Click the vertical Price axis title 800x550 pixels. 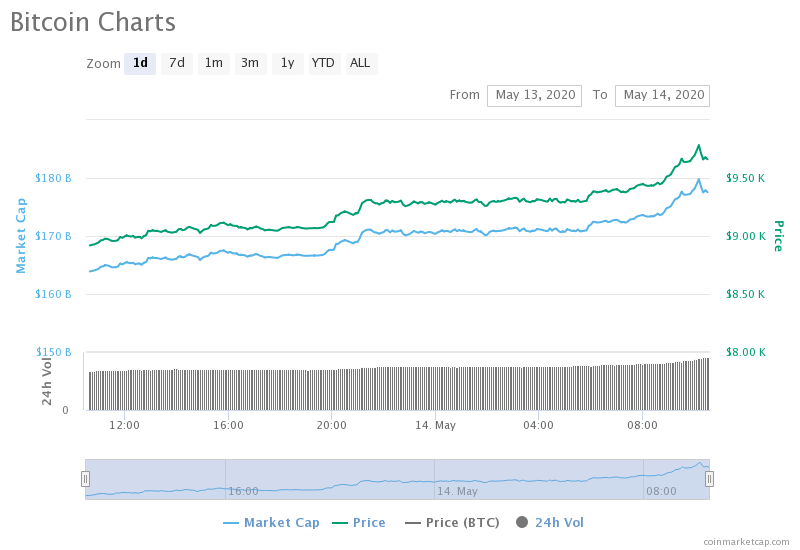click(x=779, y=236)
